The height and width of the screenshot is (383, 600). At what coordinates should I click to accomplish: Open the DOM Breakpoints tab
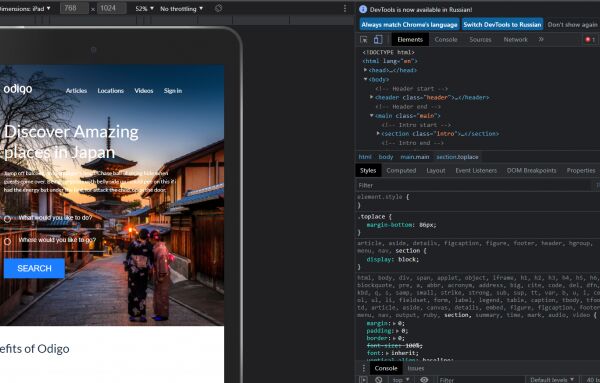(532, 170)
